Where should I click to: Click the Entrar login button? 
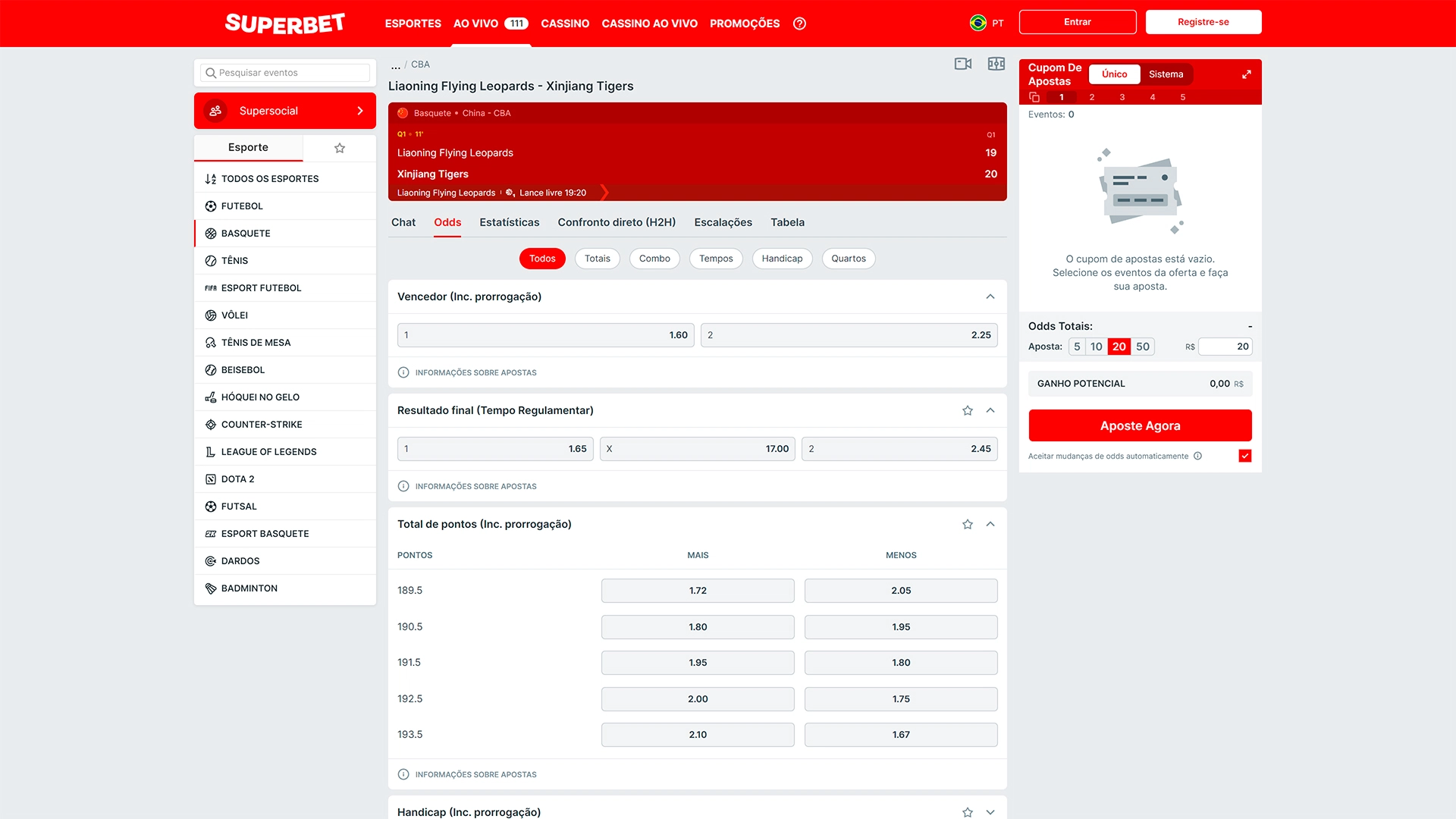click(1078, 22)
